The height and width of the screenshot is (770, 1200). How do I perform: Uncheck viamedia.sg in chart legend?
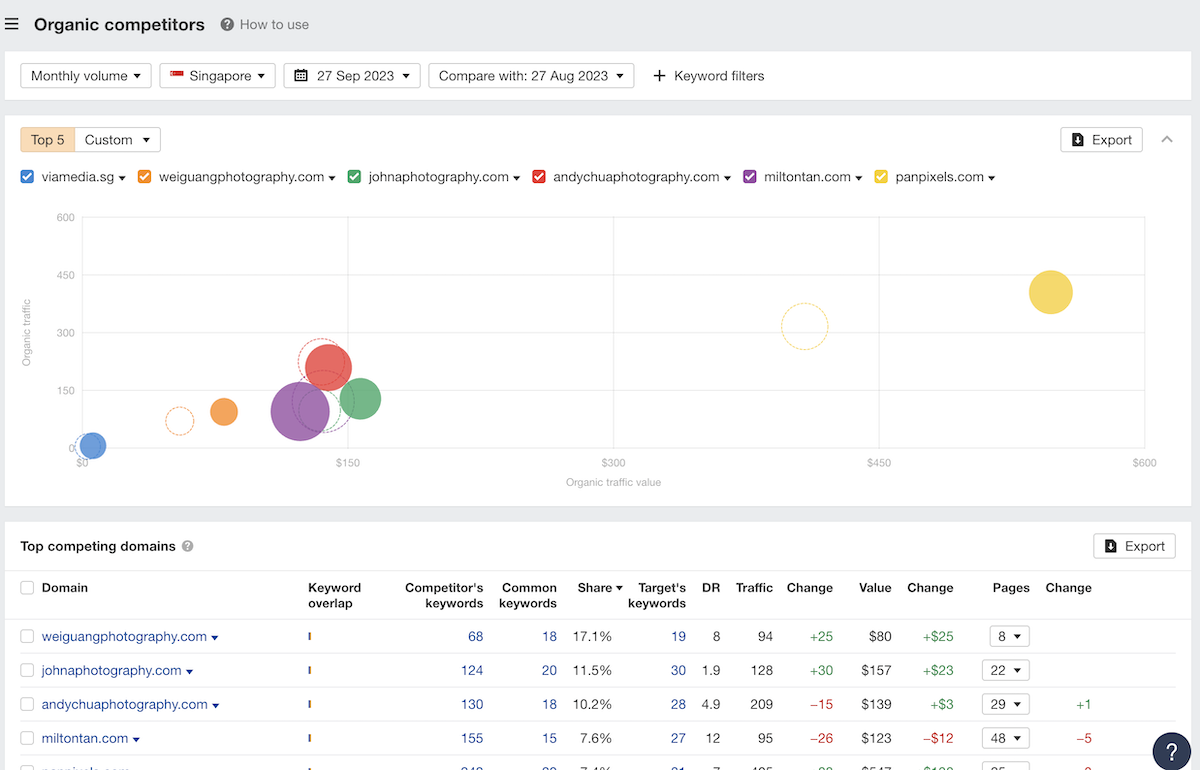[x=28, y=177]
